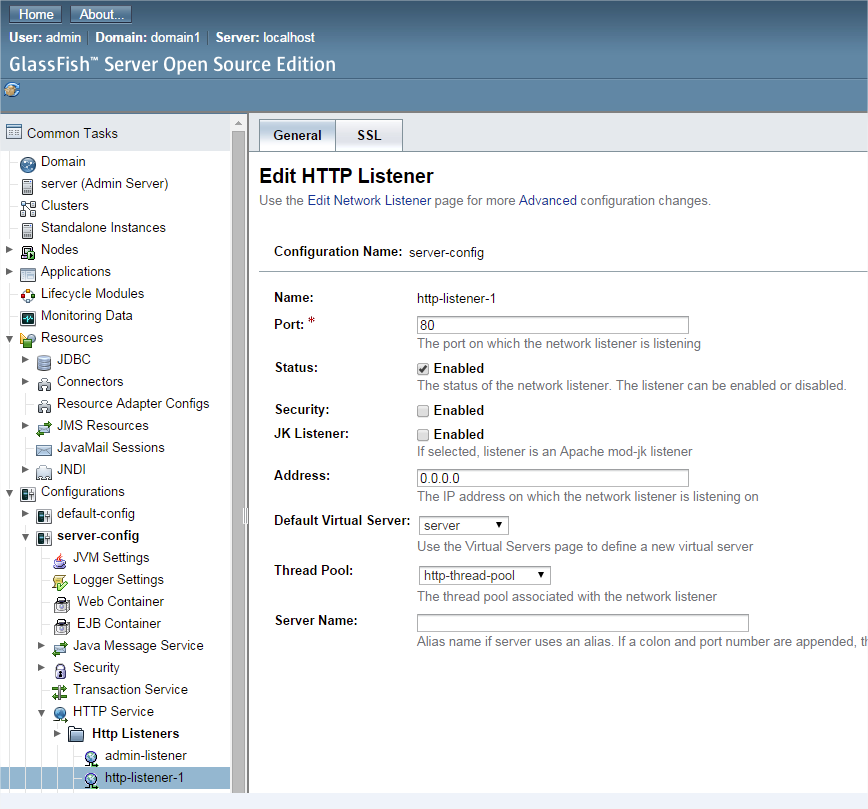Click the Logger Settings icon
This screenshot has width=868, height=809.
[60, 580]
